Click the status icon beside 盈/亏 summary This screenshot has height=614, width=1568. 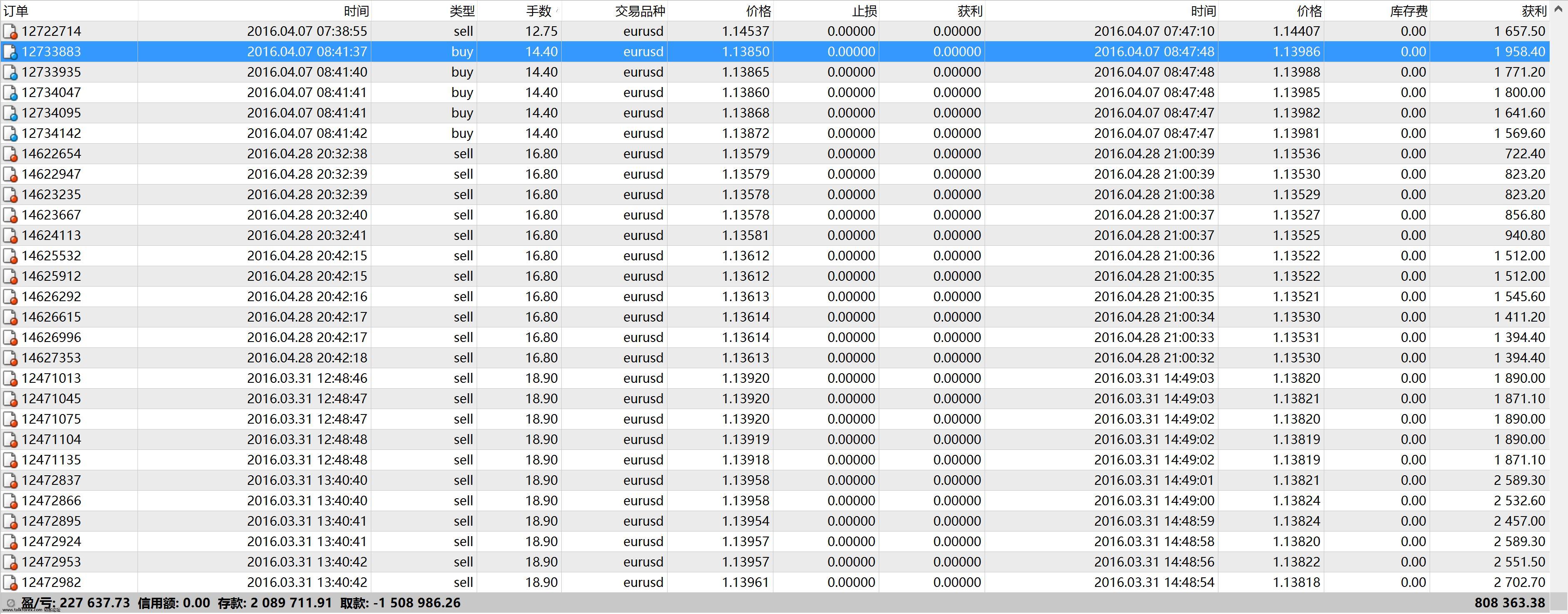pyautogui.click(x=10, y=604)
